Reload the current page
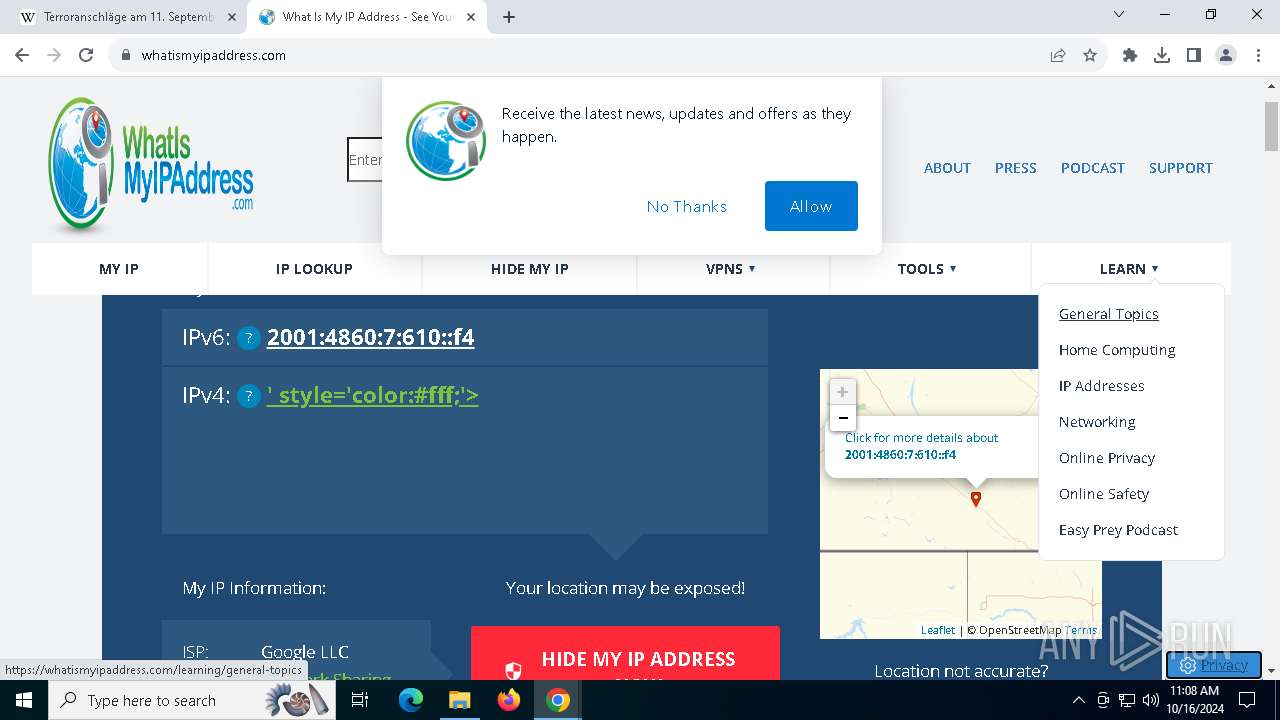 pos(86,55)
